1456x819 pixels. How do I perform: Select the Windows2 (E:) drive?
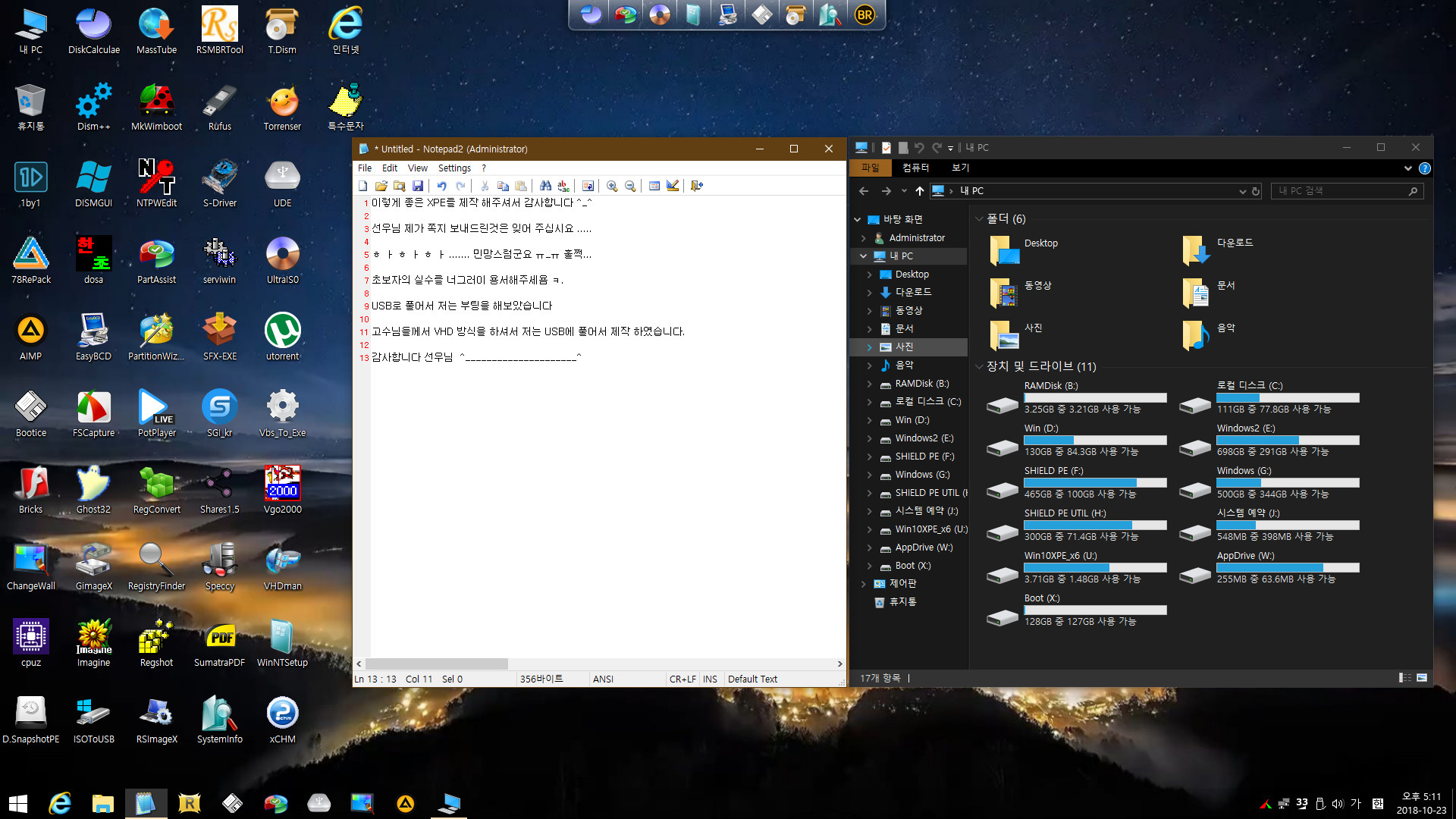click(x=1270, y=440)
